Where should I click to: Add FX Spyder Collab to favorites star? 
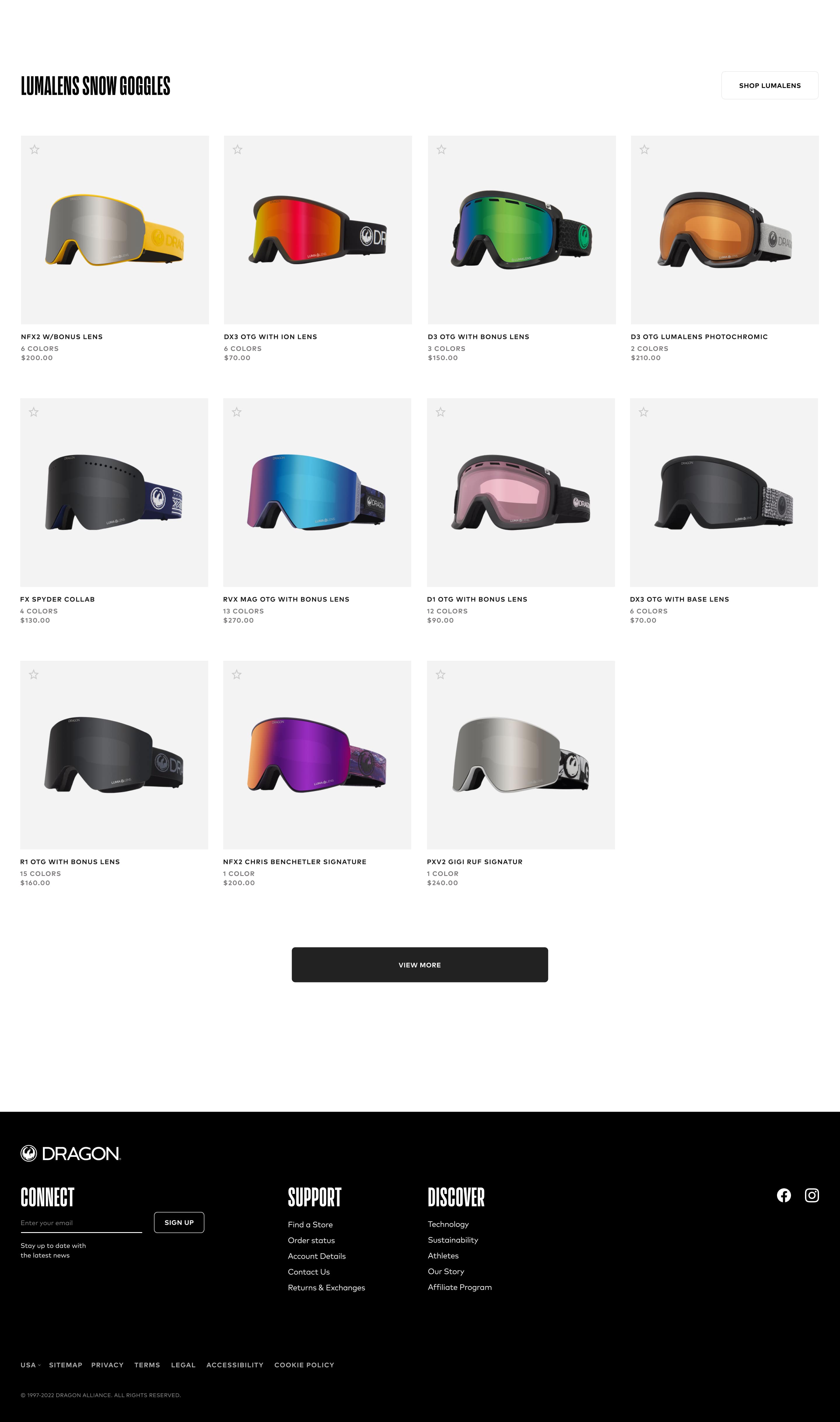click(x=34, y=412)
